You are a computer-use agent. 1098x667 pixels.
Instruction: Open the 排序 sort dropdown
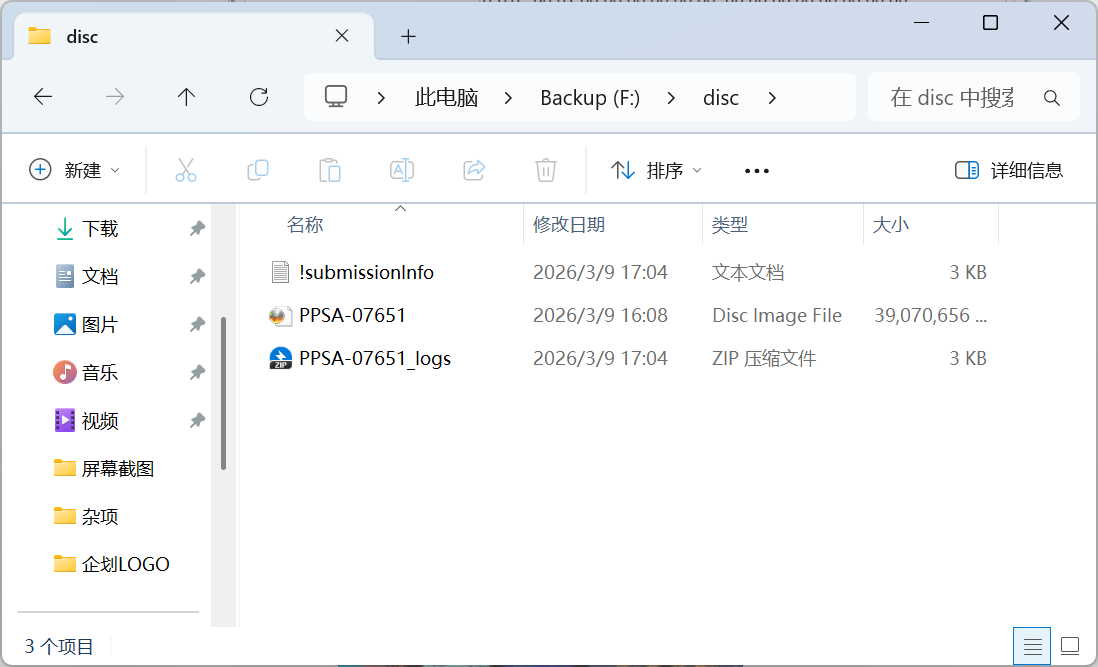tap(656, 170)
